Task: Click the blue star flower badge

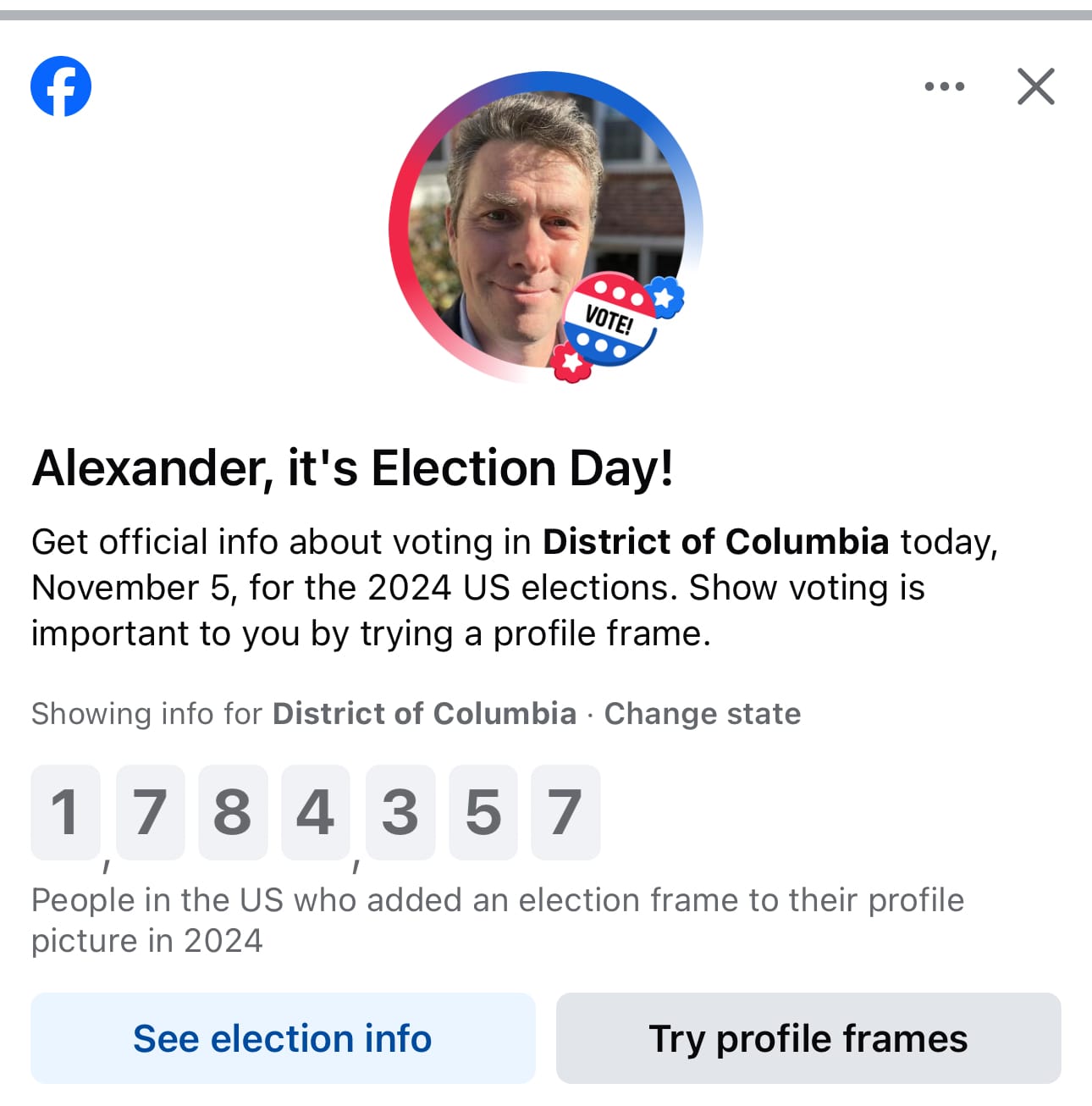Action: pos(665,297)
